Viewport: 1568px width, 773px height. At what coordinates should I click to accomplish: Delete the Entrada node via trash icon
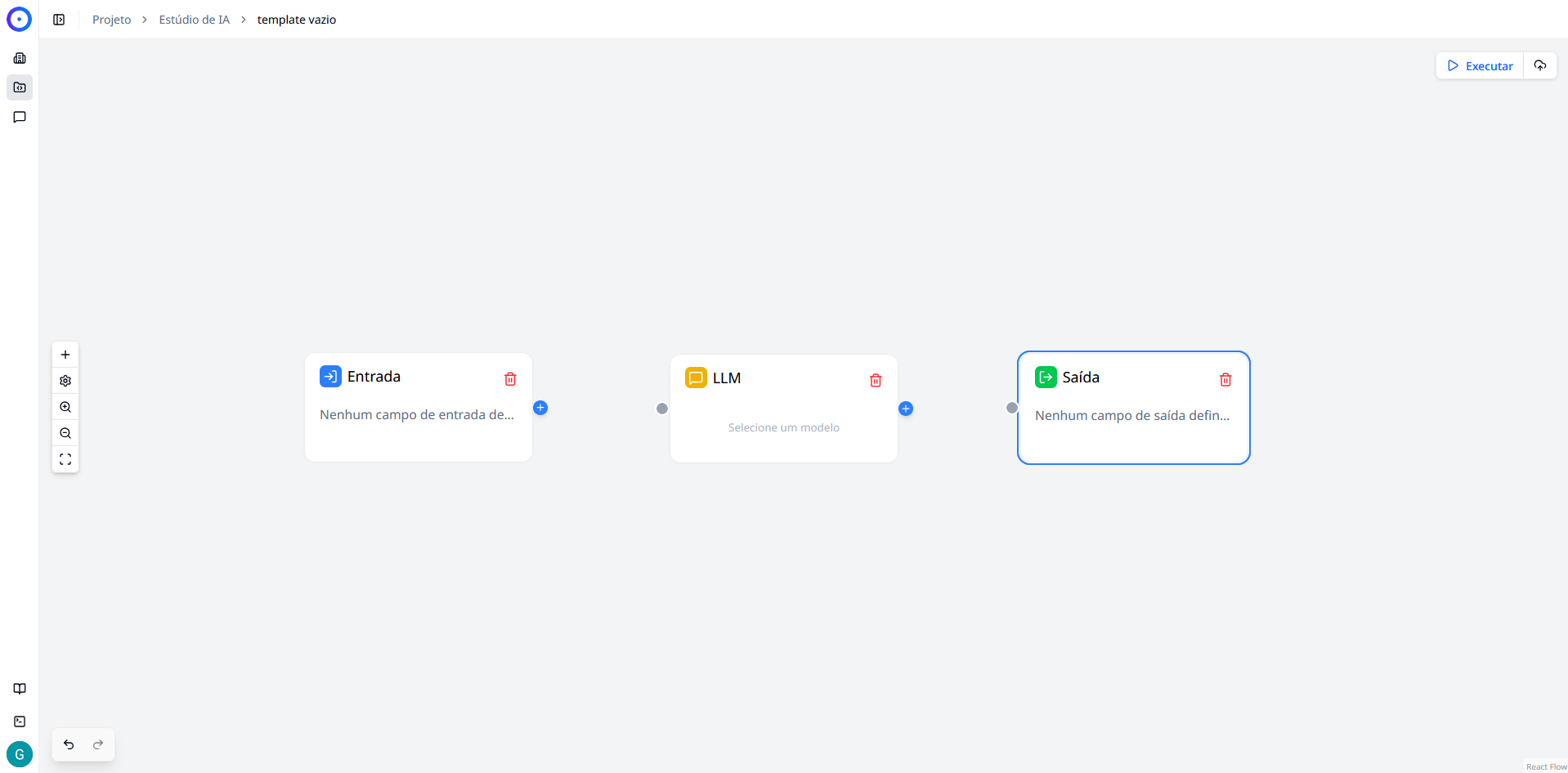pos(510,379)
